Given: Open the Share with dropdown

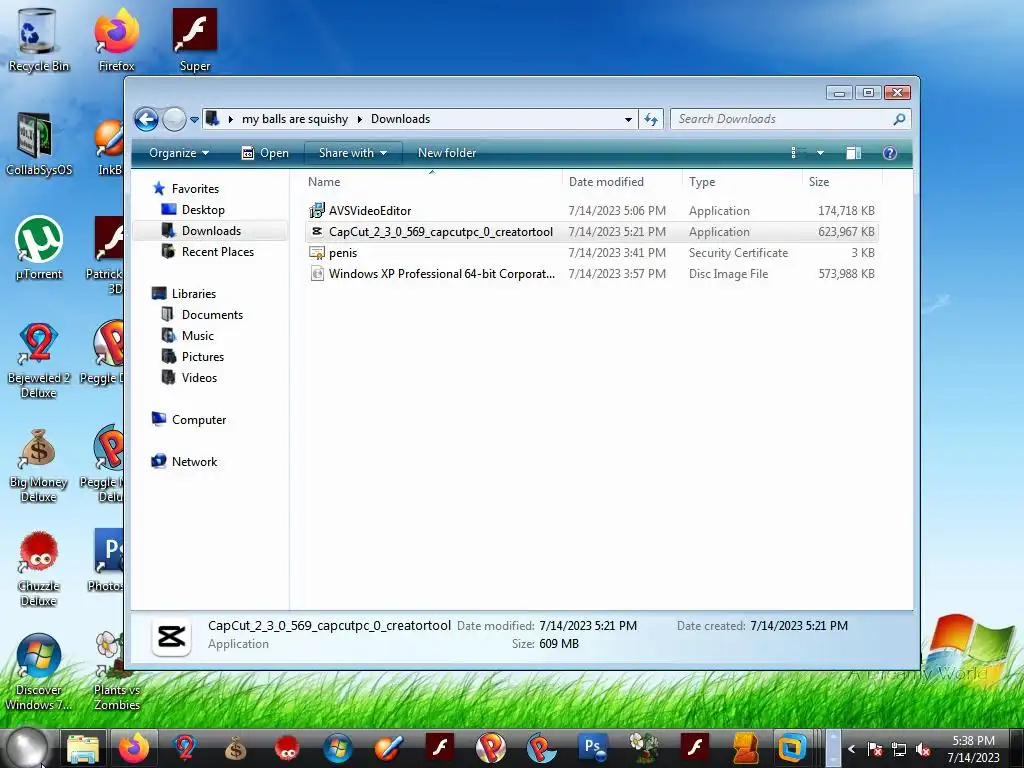Looking at the screenshot, I should click(x=353, y=153).
